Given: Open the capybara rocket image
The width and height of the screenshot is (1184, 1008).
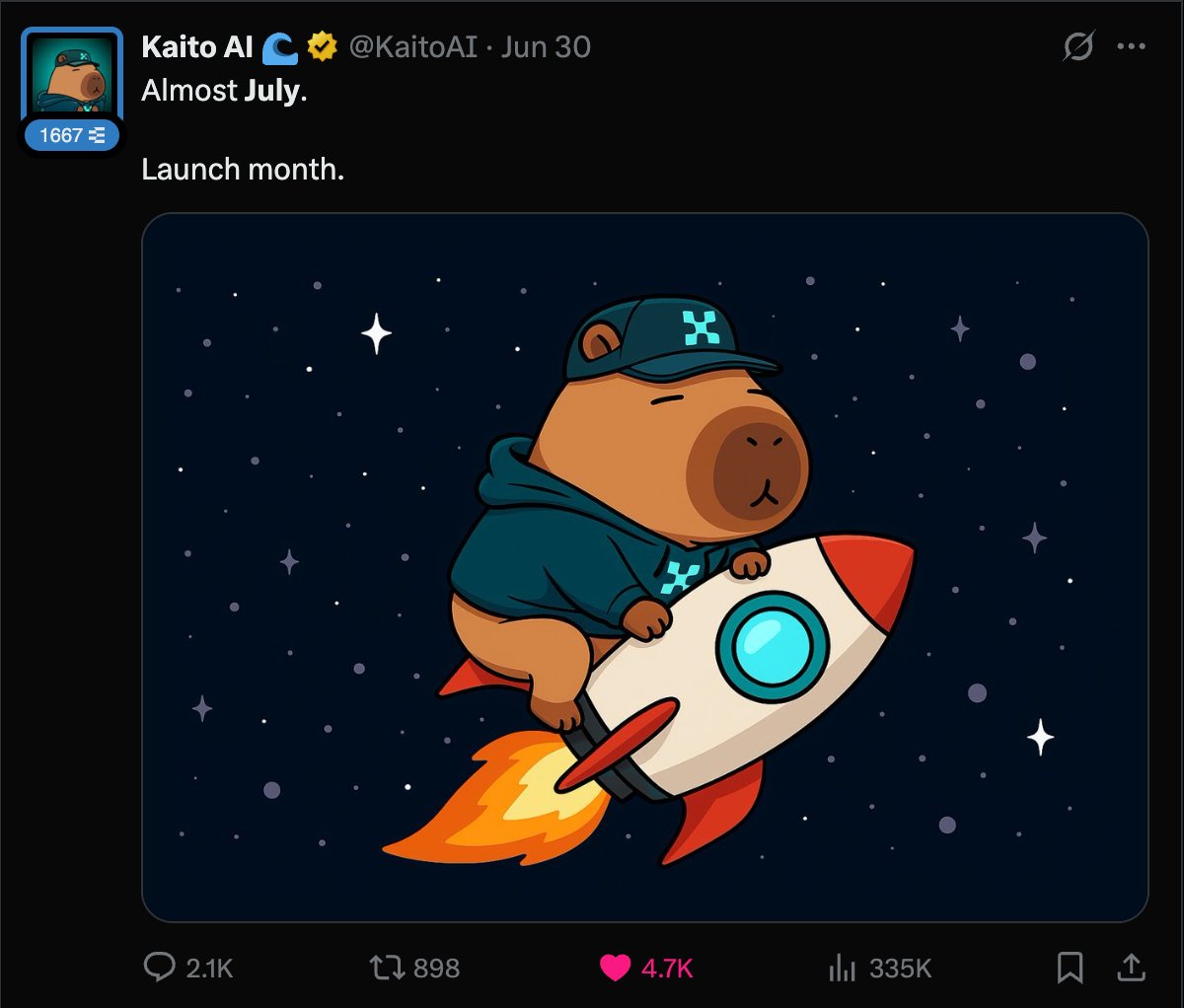Looking at the screenshot, I should point(645,567).
